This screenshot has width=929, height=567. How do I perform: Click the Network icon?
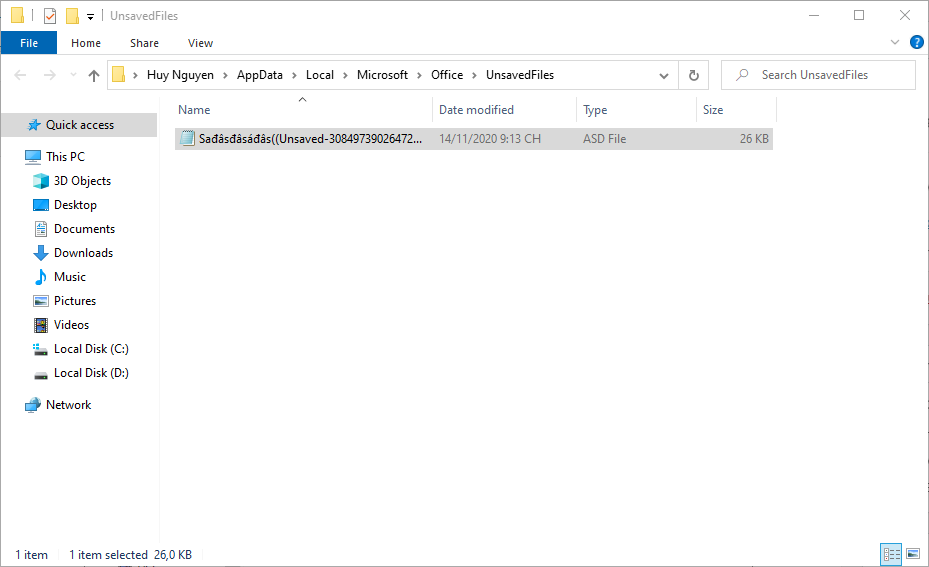[33, 405]
